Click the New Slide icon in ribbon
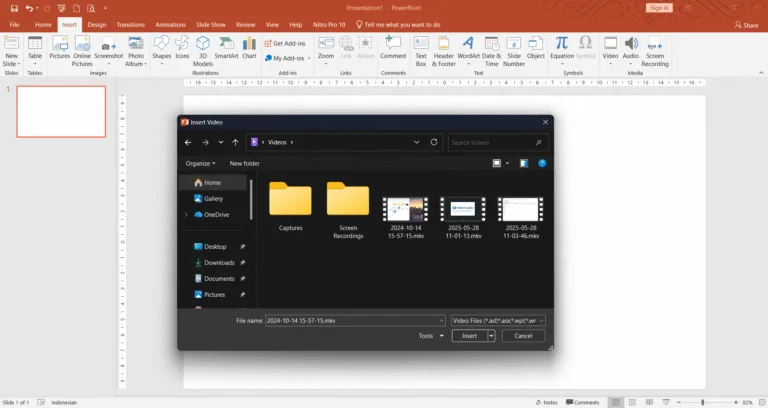This screenshot has width=768, height=408. (x=11, y=51)
